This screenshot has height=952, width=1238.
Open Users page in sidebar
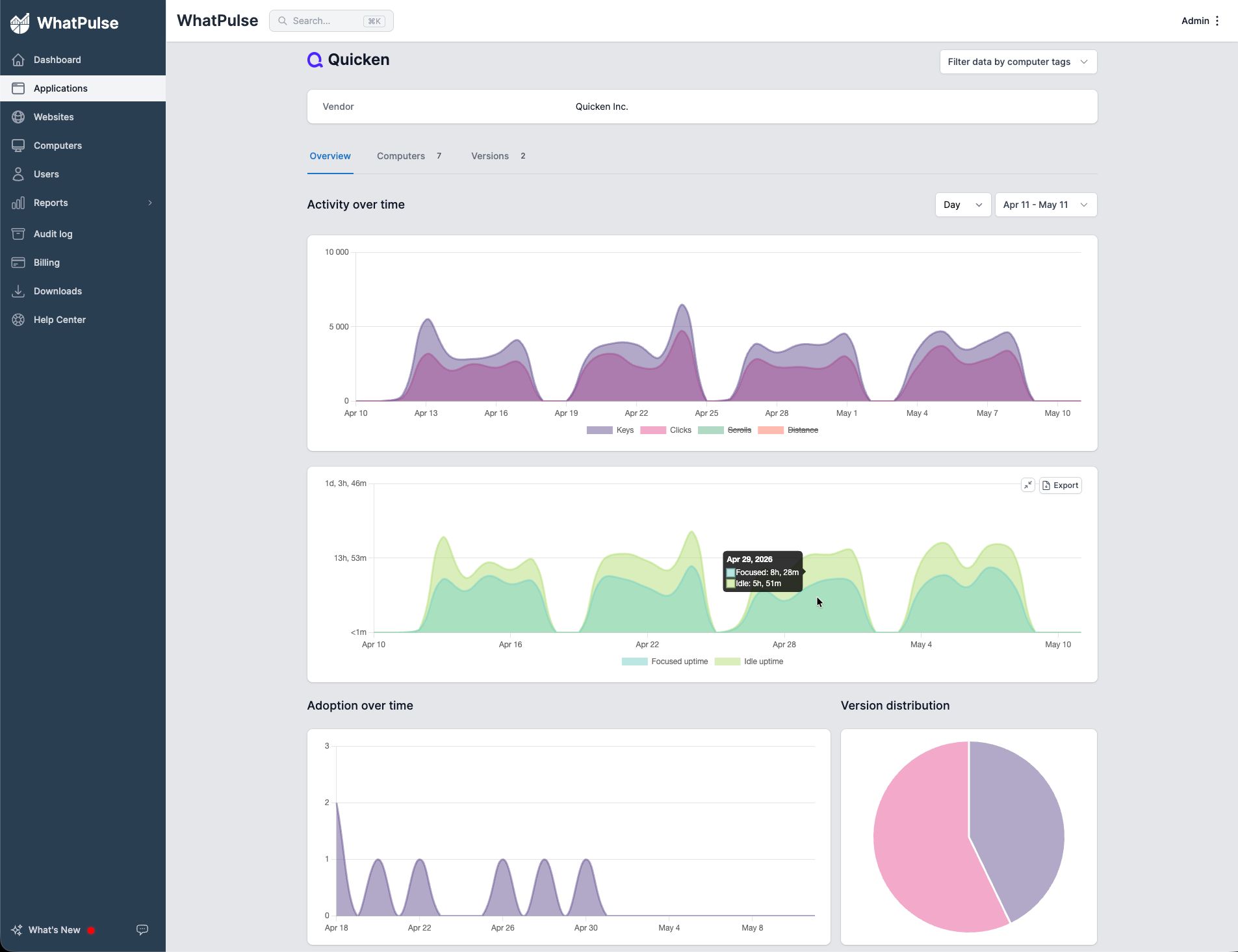[83, 174]
